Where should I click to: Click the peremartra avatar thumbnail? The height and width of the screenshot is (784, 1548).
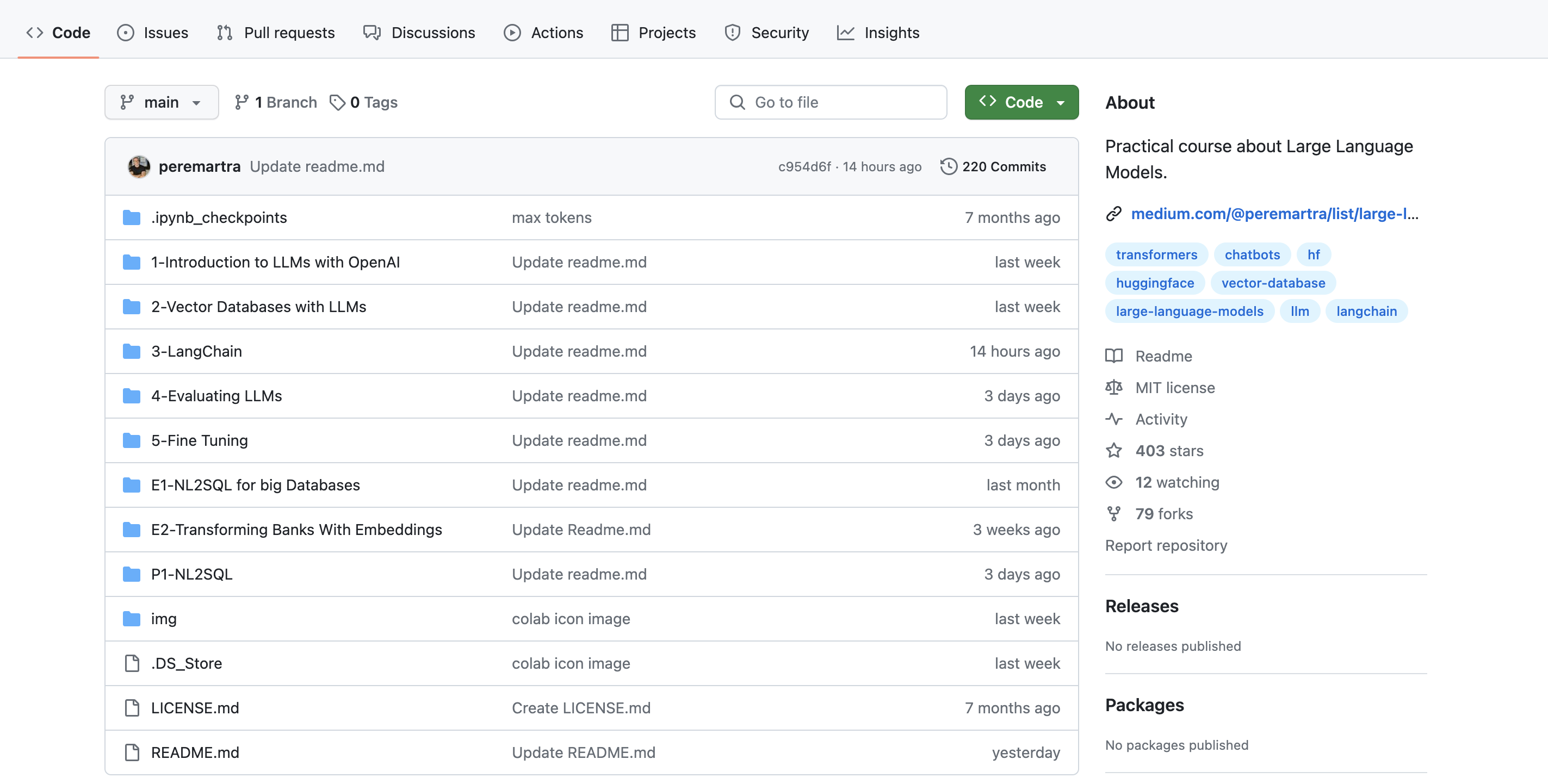pos(139,166)
